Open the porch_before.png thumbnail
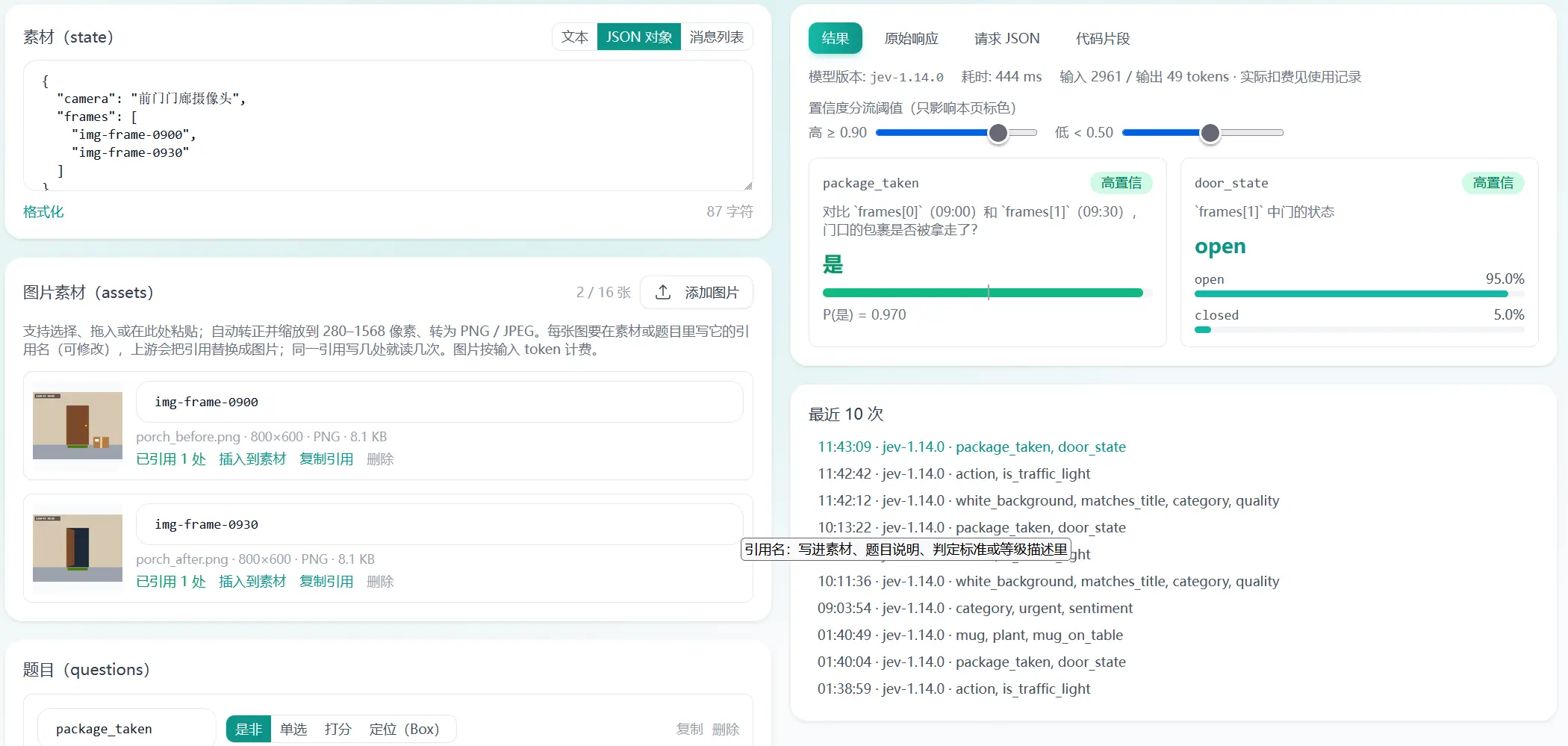 point(78,426)
